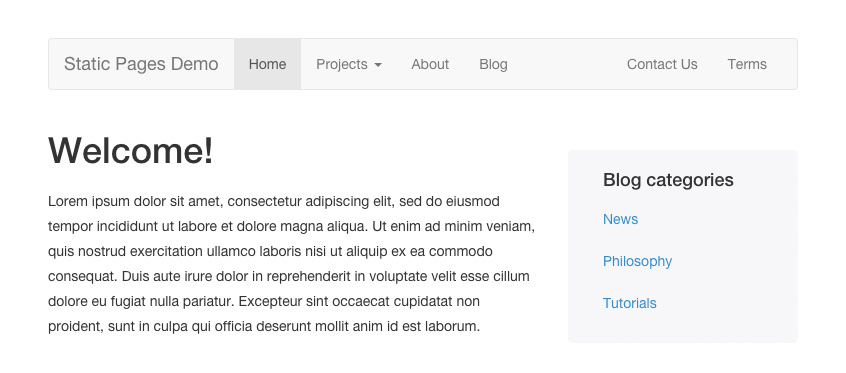
Task: Select the Philosophy category link
Action: coord(637,261)
